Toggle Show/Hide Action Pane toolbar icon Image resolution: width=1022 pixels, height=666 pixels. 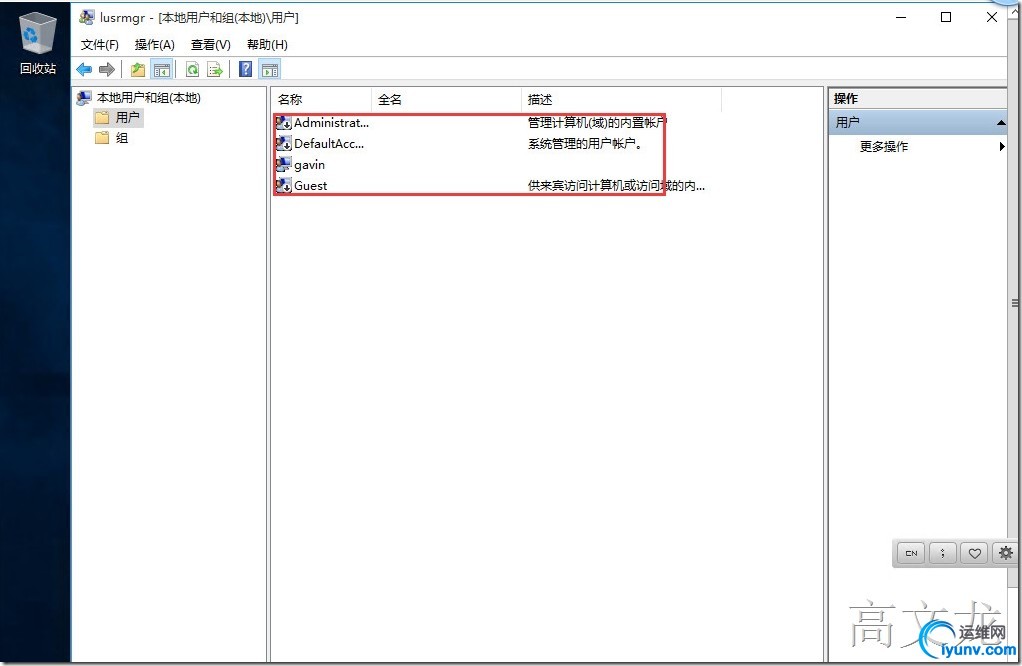coord(270,69)
